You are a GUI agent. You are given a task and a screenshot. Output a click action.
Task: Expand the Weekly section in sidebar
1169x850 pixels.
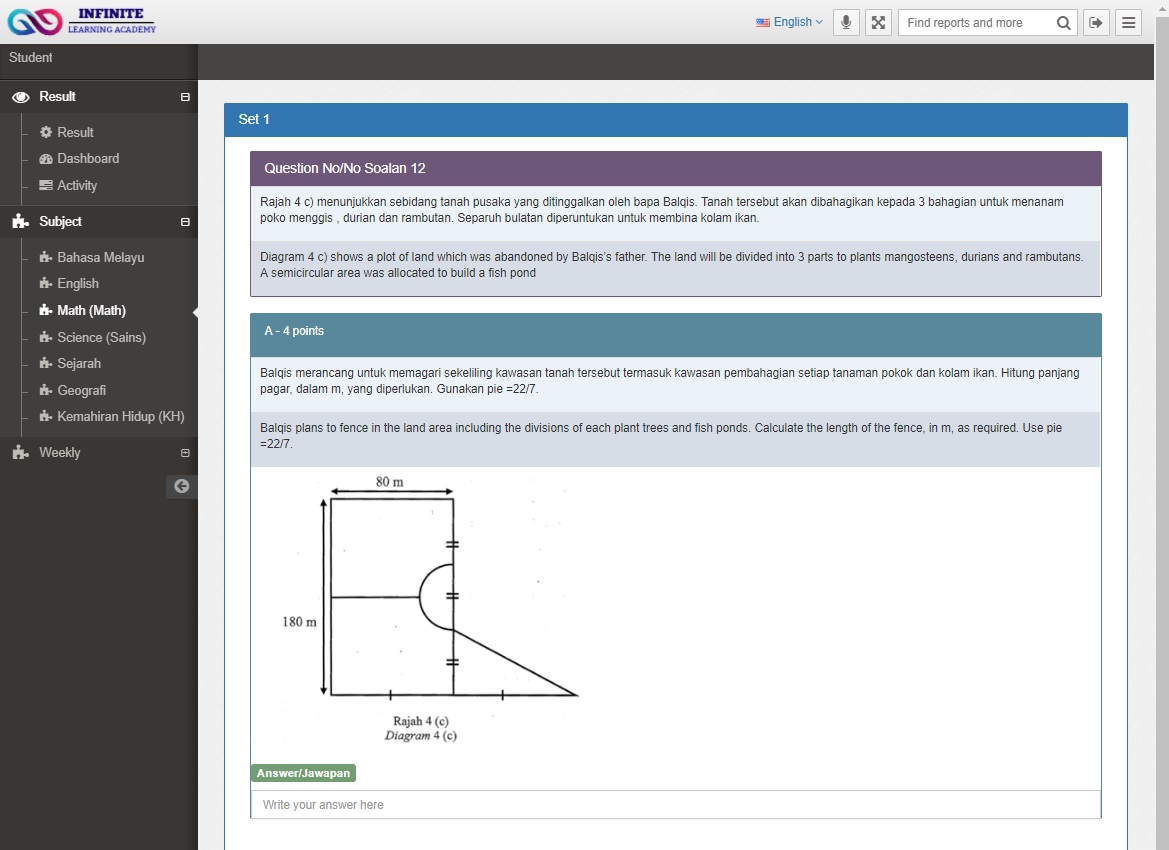point(185,453)
